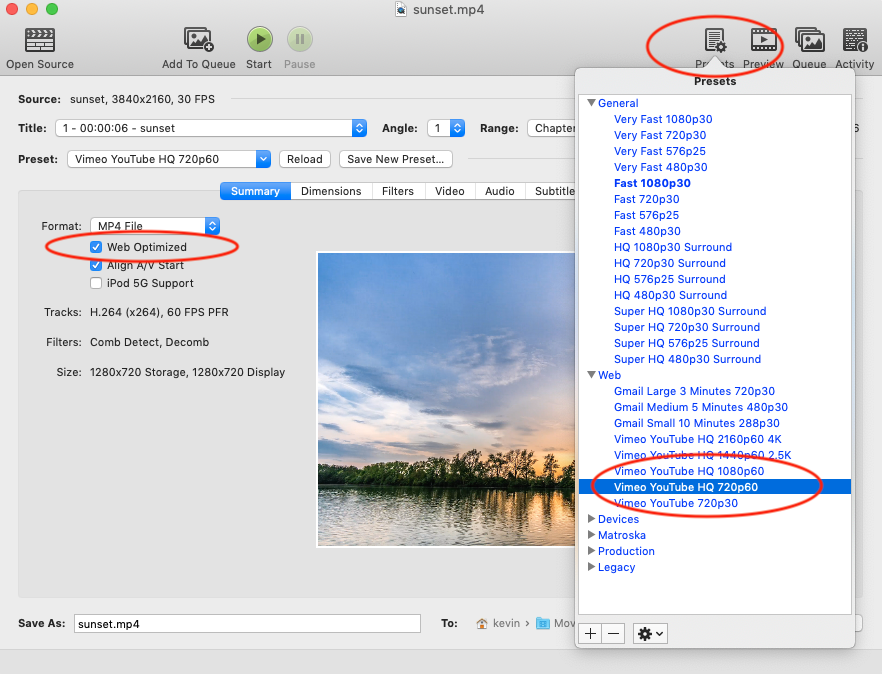The width and height of the screenshot is (882, 674).
Task: Enable iPod 5G Support checkbox
Action: (x=96, y=283)
